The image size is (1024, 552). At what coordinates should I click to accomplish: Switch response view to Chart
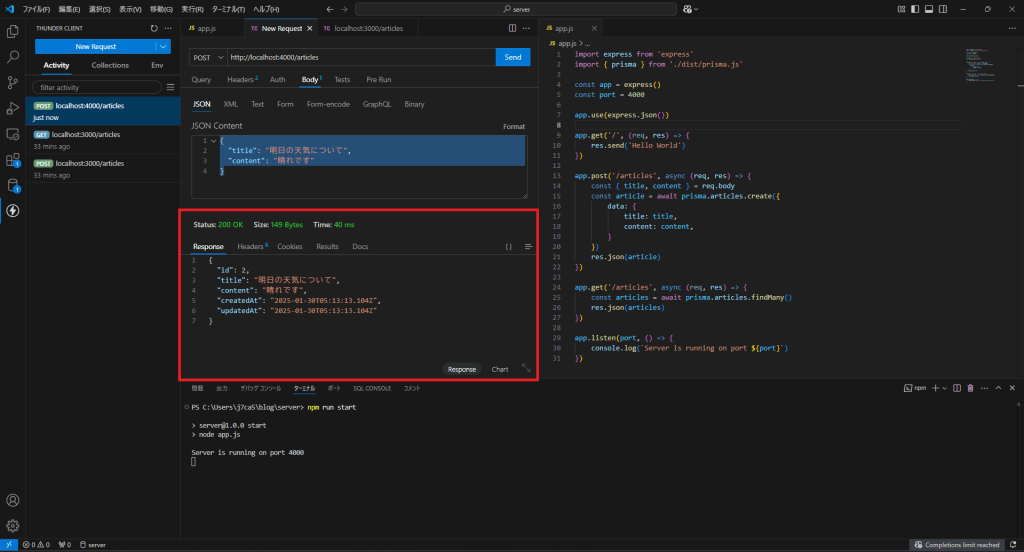tap(500, 369)
